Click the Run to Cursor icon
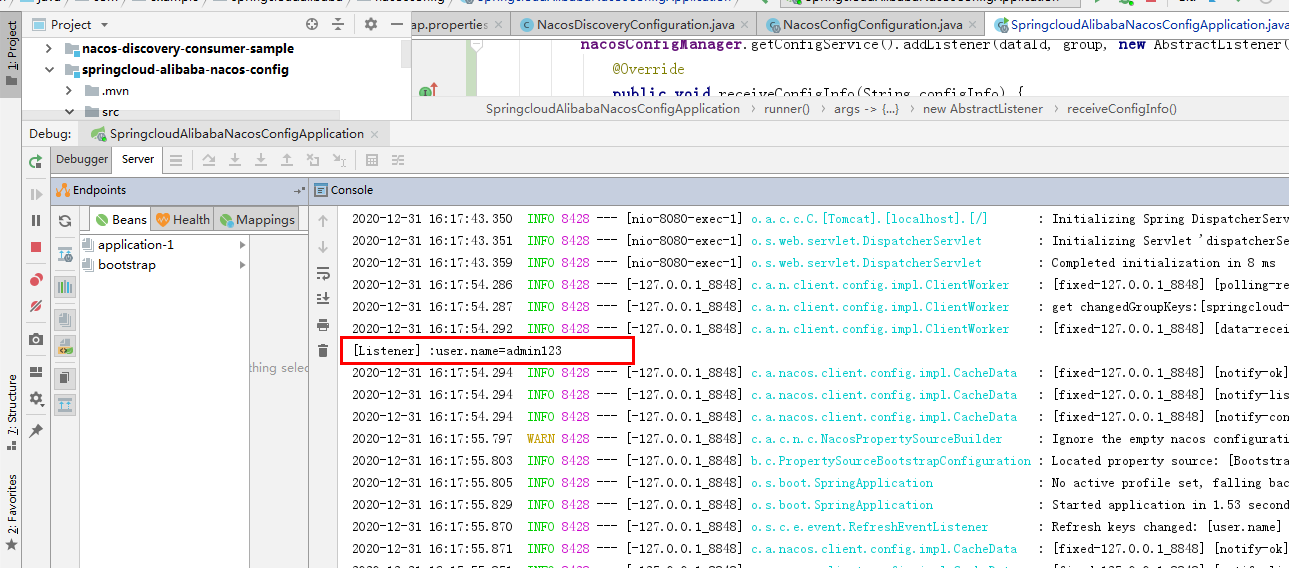Screen dimensions: 1289x568 click(339, 160)
